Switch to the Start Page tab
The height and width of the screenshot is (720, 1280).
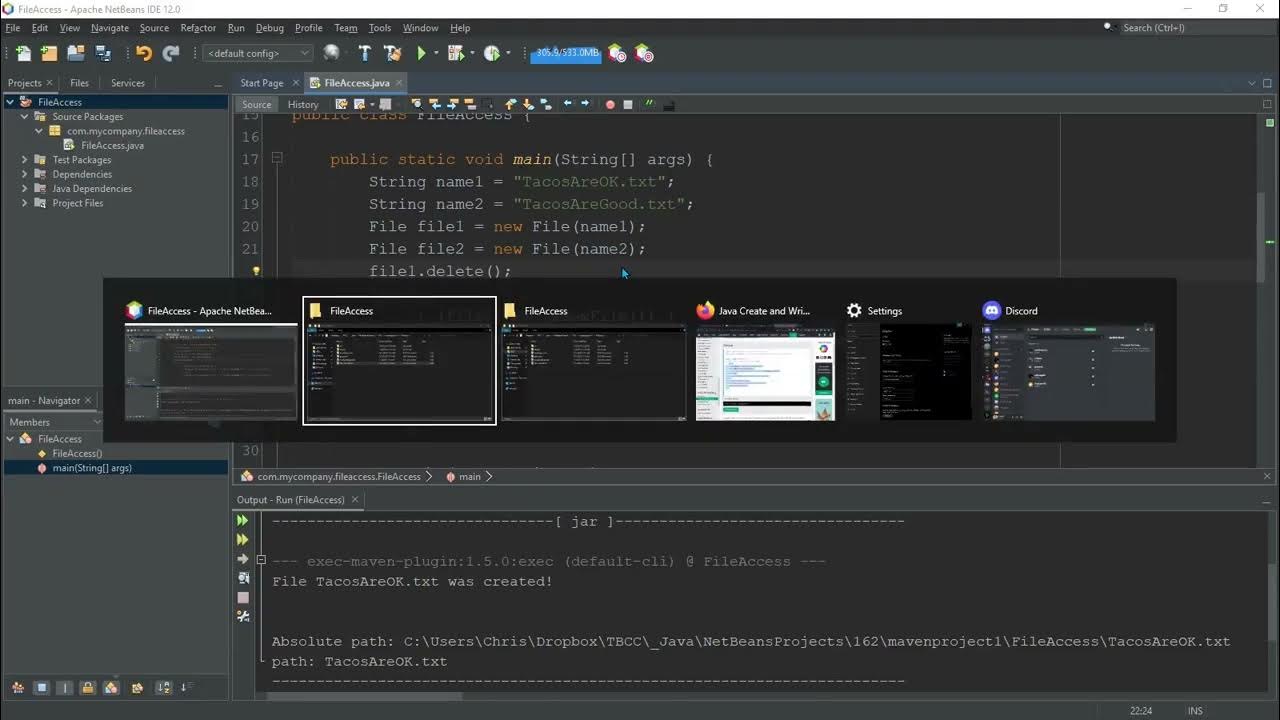click(x=262, y=83)
